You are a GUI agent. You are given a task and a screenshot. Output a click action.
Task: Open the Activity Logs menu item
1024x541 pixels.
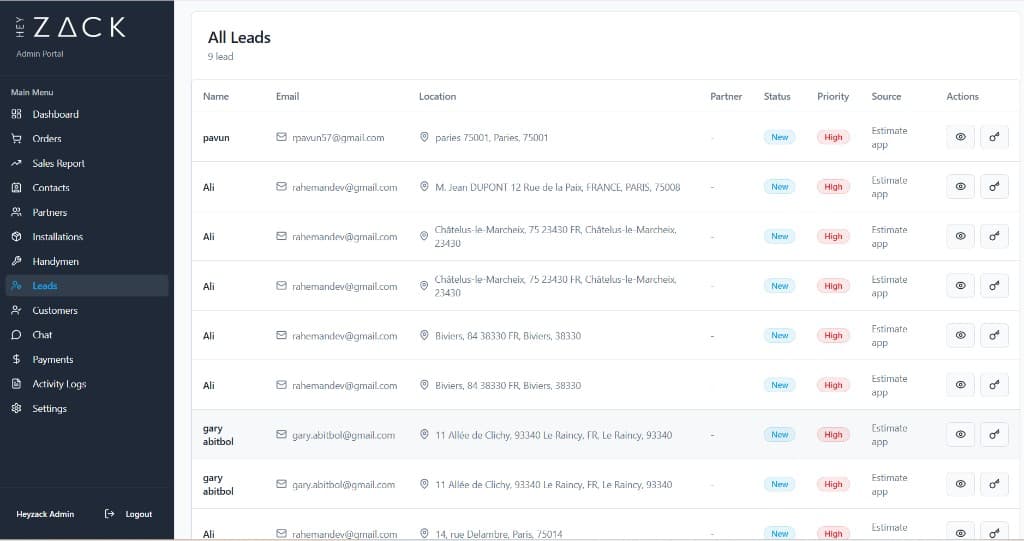(87, 384)
